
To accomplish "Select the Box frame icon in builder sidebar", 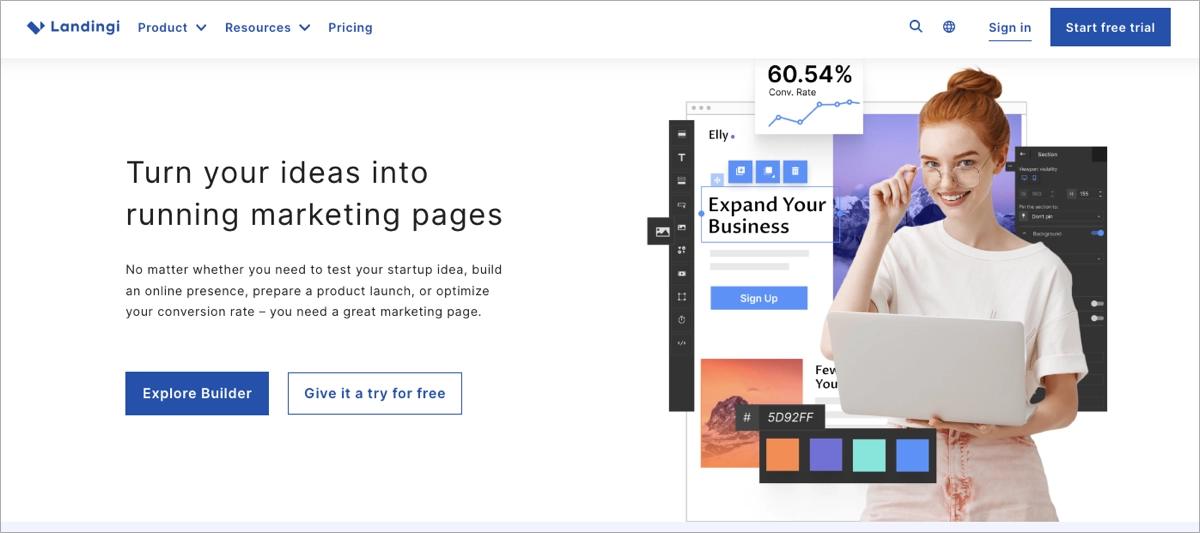I will click(x=682, y=296).
